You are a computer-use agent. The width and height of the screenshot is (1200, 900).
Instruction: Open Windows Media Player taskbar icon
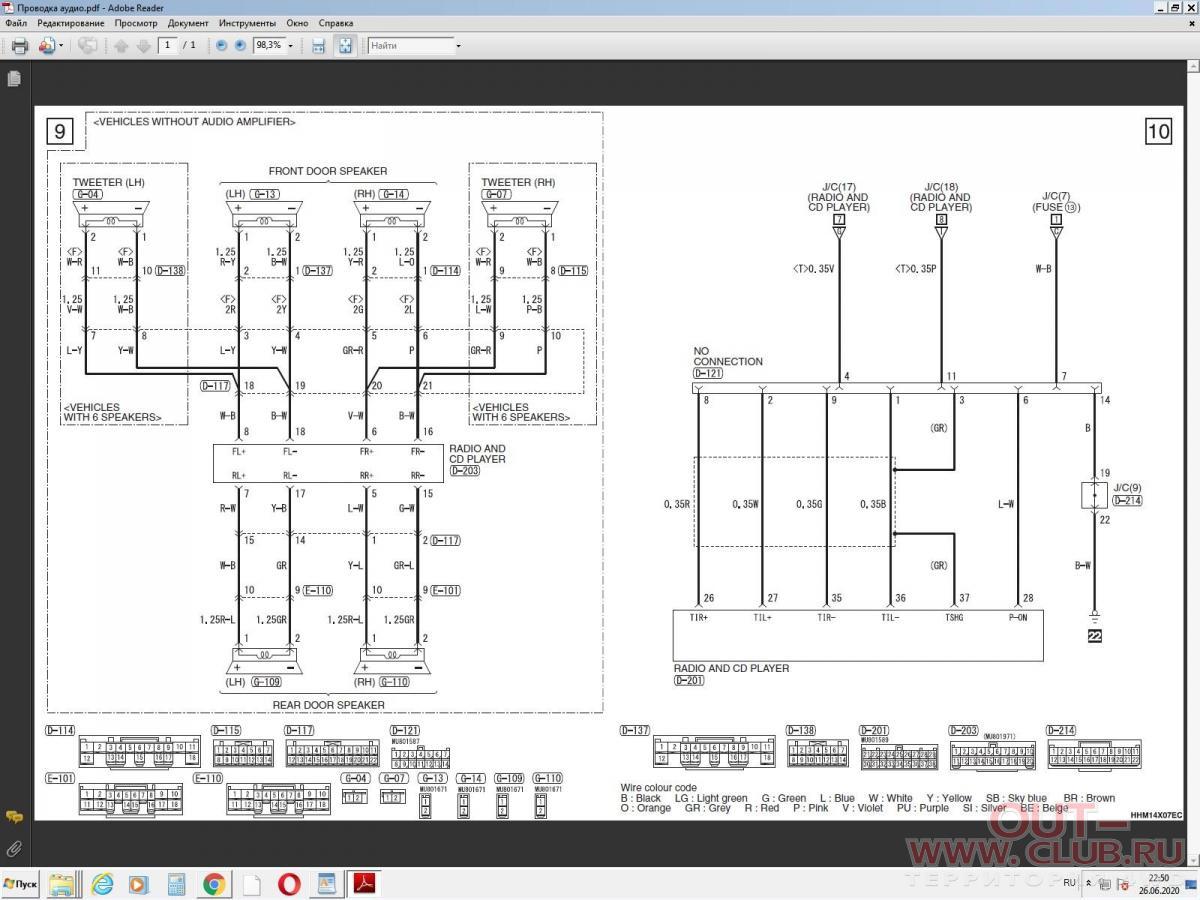138,884
